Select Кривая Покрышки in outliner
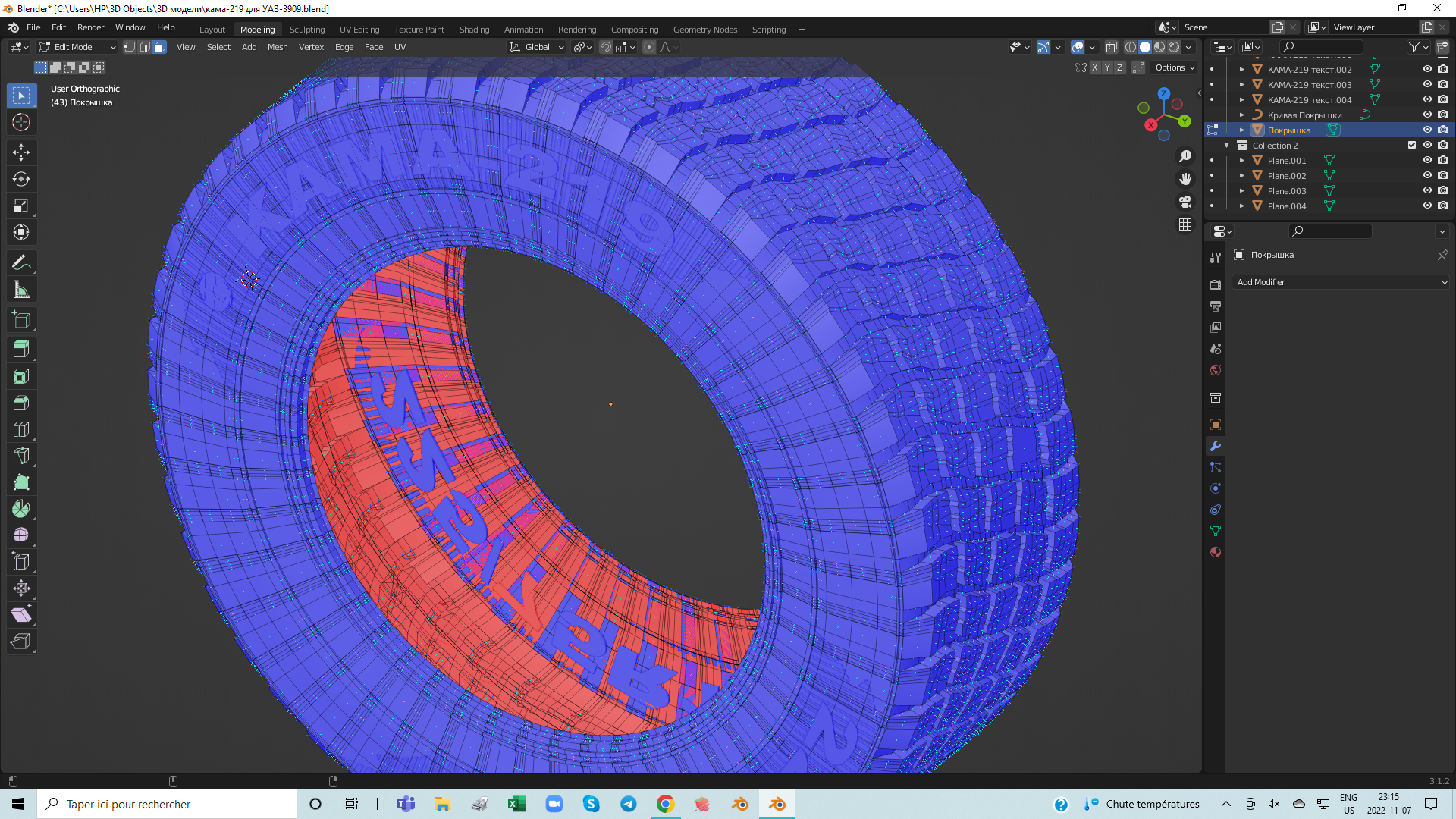 (x=1304, y=115)
